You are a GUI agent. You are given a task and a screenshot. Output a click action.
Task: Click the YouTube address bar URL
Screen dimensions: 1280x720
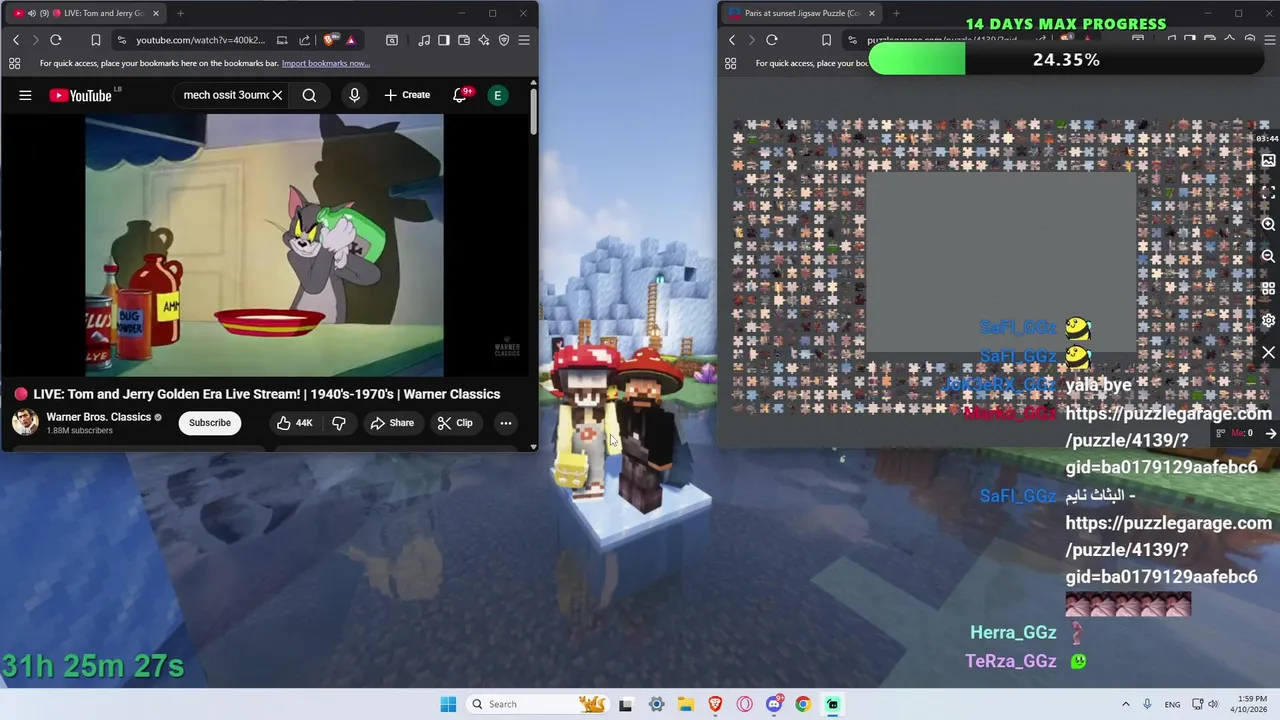(200, 40)
